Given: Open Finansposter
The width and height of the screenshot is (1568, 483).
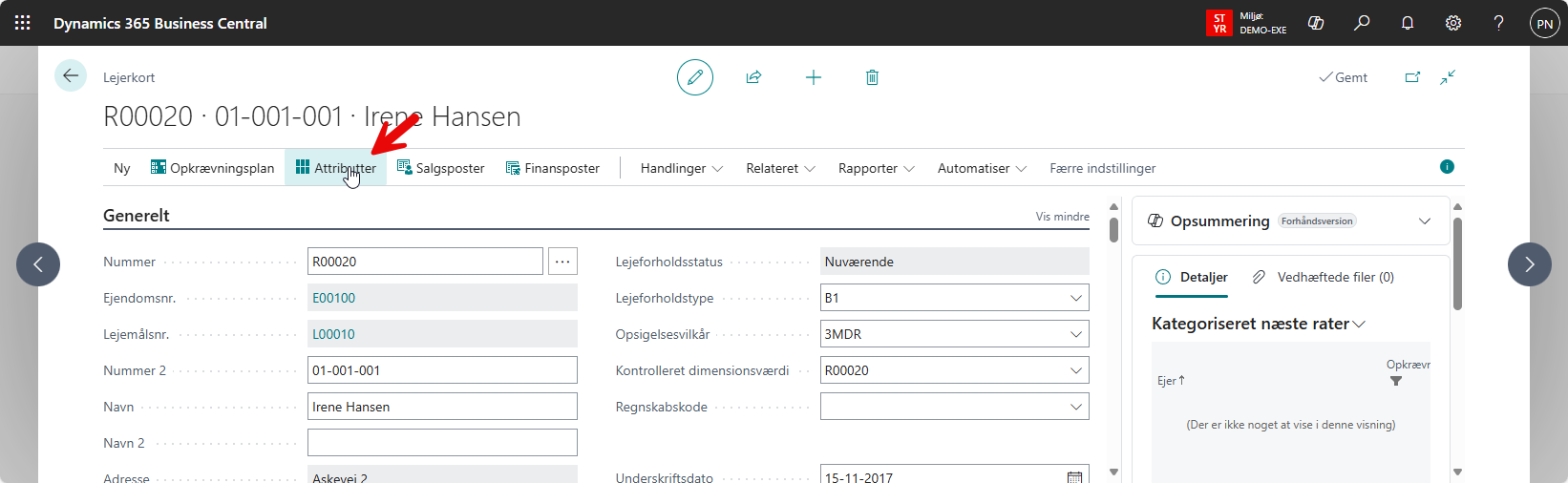Looking at the screenshot, I should [552, 168].
